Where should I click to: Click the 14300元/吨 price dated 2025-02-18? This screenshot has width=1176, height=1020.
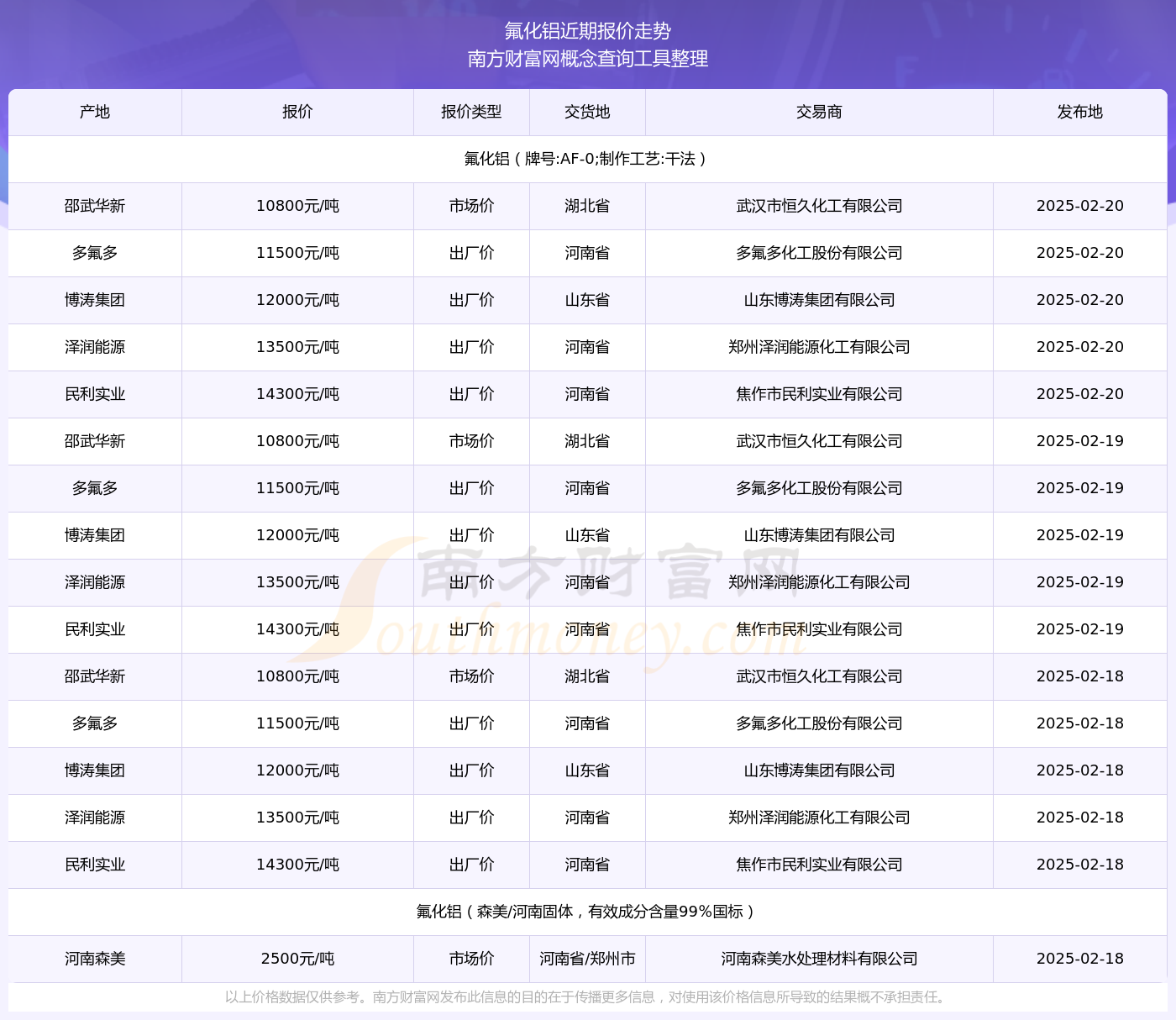[x=297, y=865]
